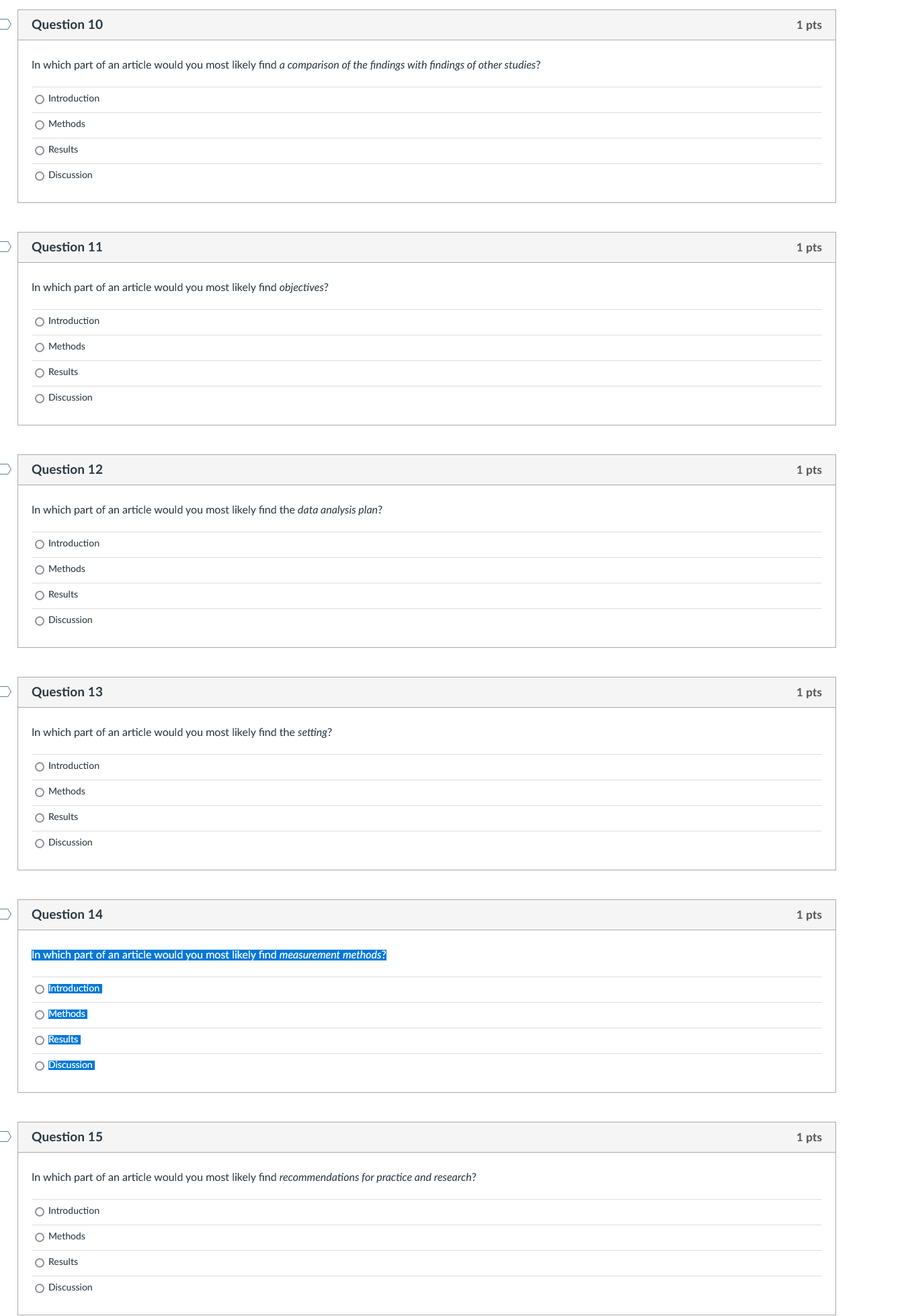Image resolution: width=908 pixels, height=1316 pixels.
Task: Flag Question 15 with the bookmark icon
Action: click(x=5, y=1137)
